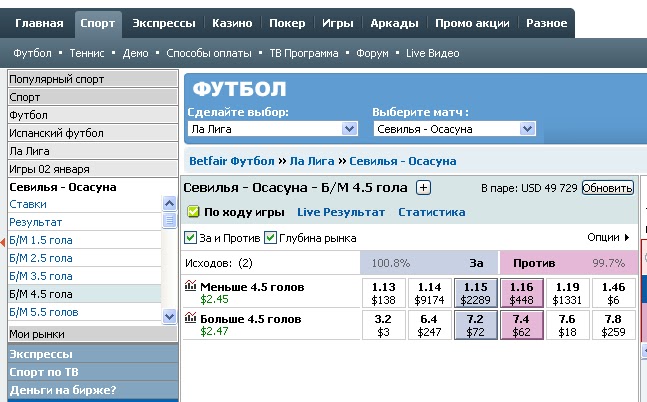647x402 pixels.
Task: Open chart icon for Меньше 4.5 голов
Action: (190, 285)
